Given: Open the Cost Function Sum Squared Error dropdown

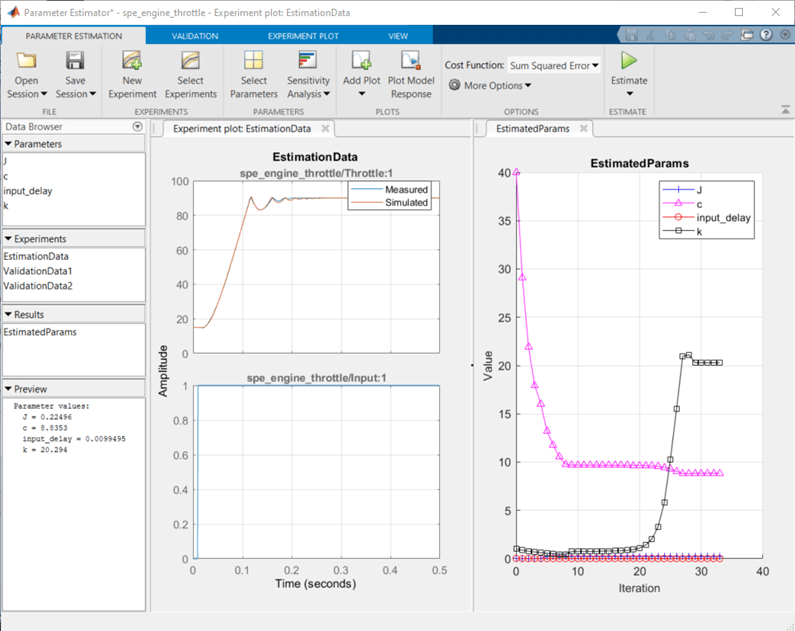Looking at the screenshot, I should click(x=554, y=65).
